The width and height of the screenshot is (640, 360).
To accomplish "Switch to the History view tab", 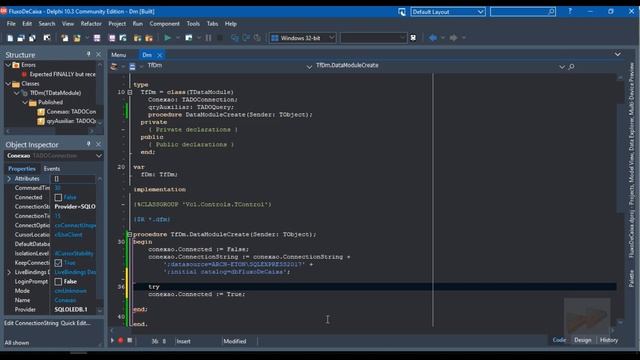I will coord(609,340).
